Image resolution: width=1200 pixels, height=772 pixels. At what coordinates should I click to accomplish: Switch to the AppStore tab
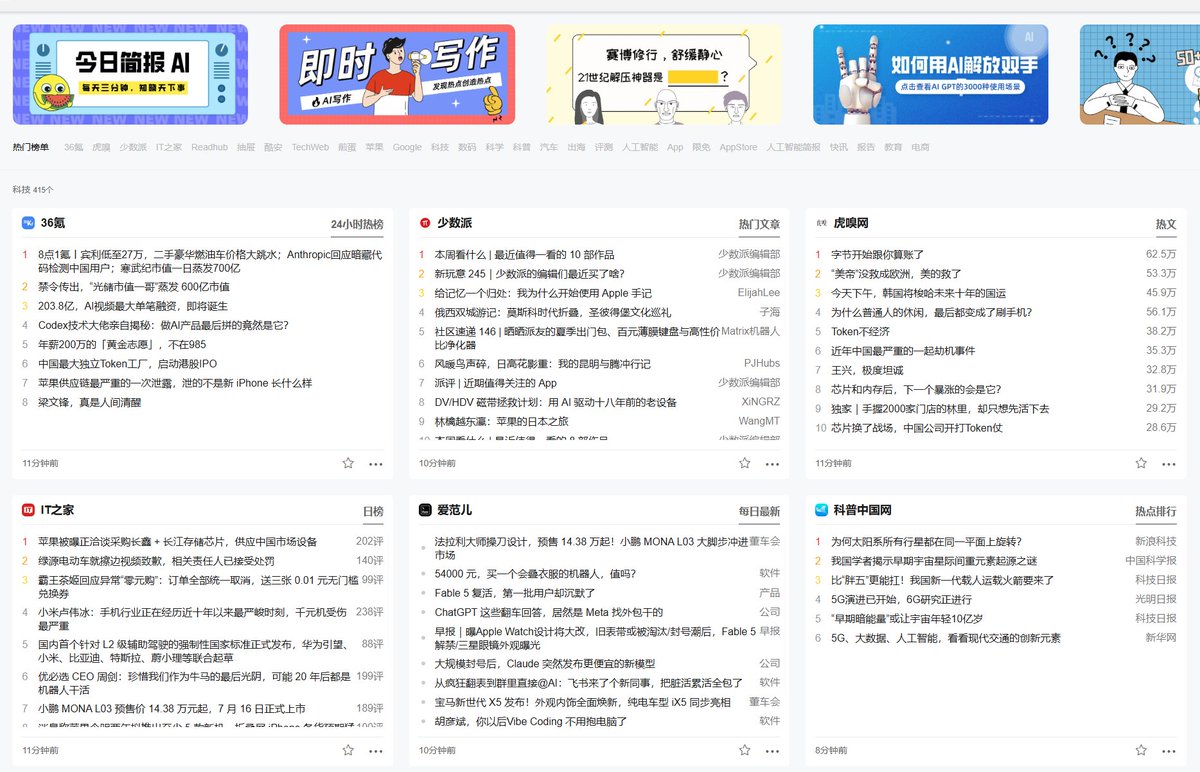tap(739, 147)
